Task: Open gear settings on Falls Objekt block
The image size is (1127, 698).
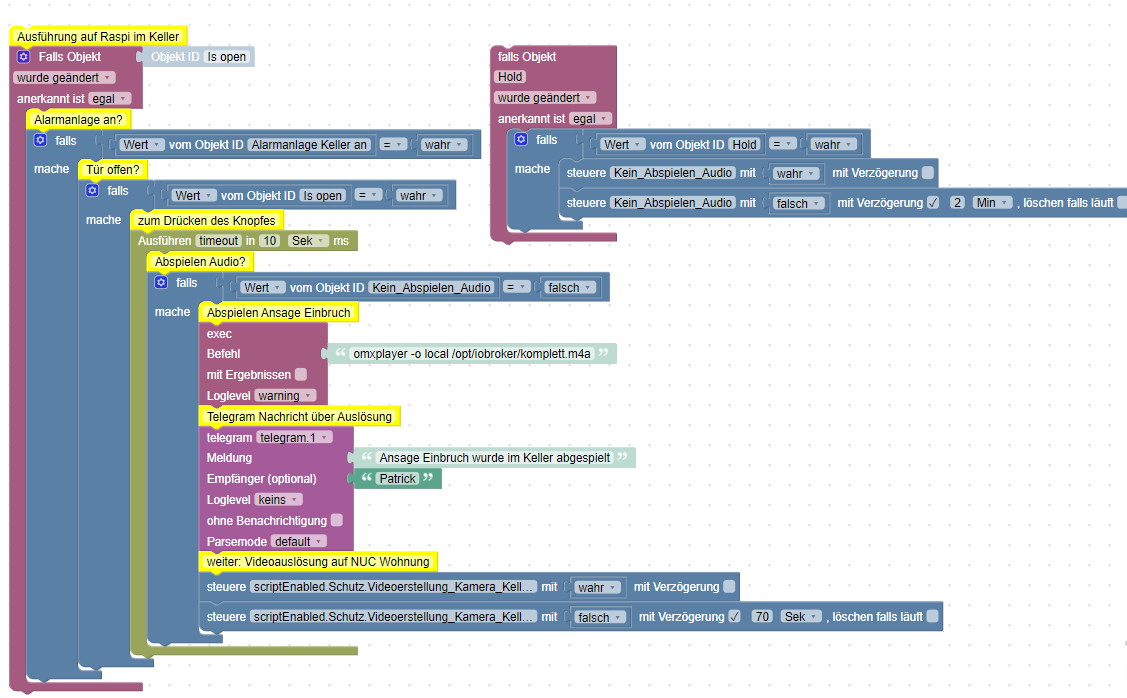Action: click(x=24, y=57)
